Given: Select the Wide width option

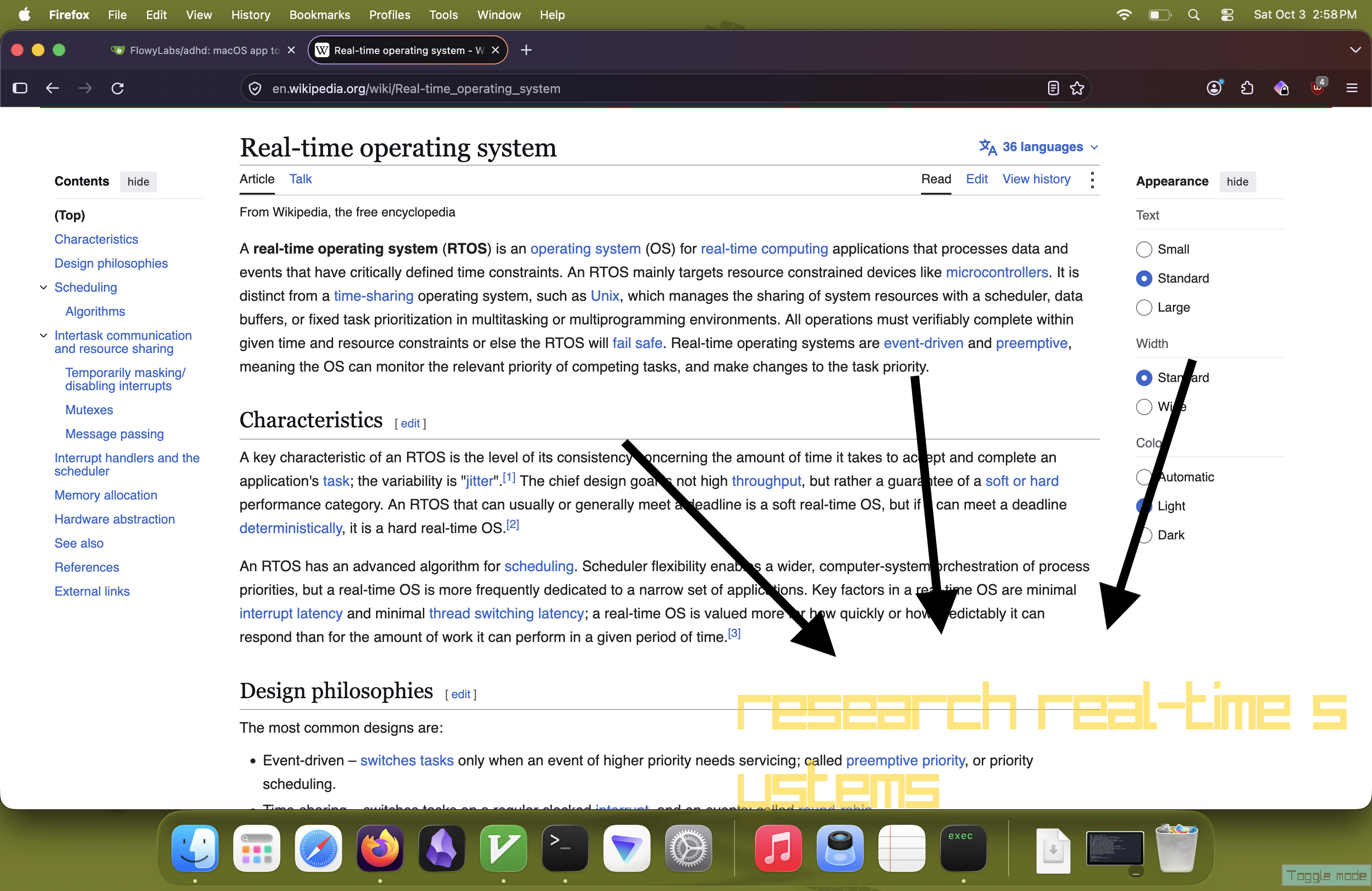Looking at the screenshot, I should pyautogui.click(x=1144, y=407).
